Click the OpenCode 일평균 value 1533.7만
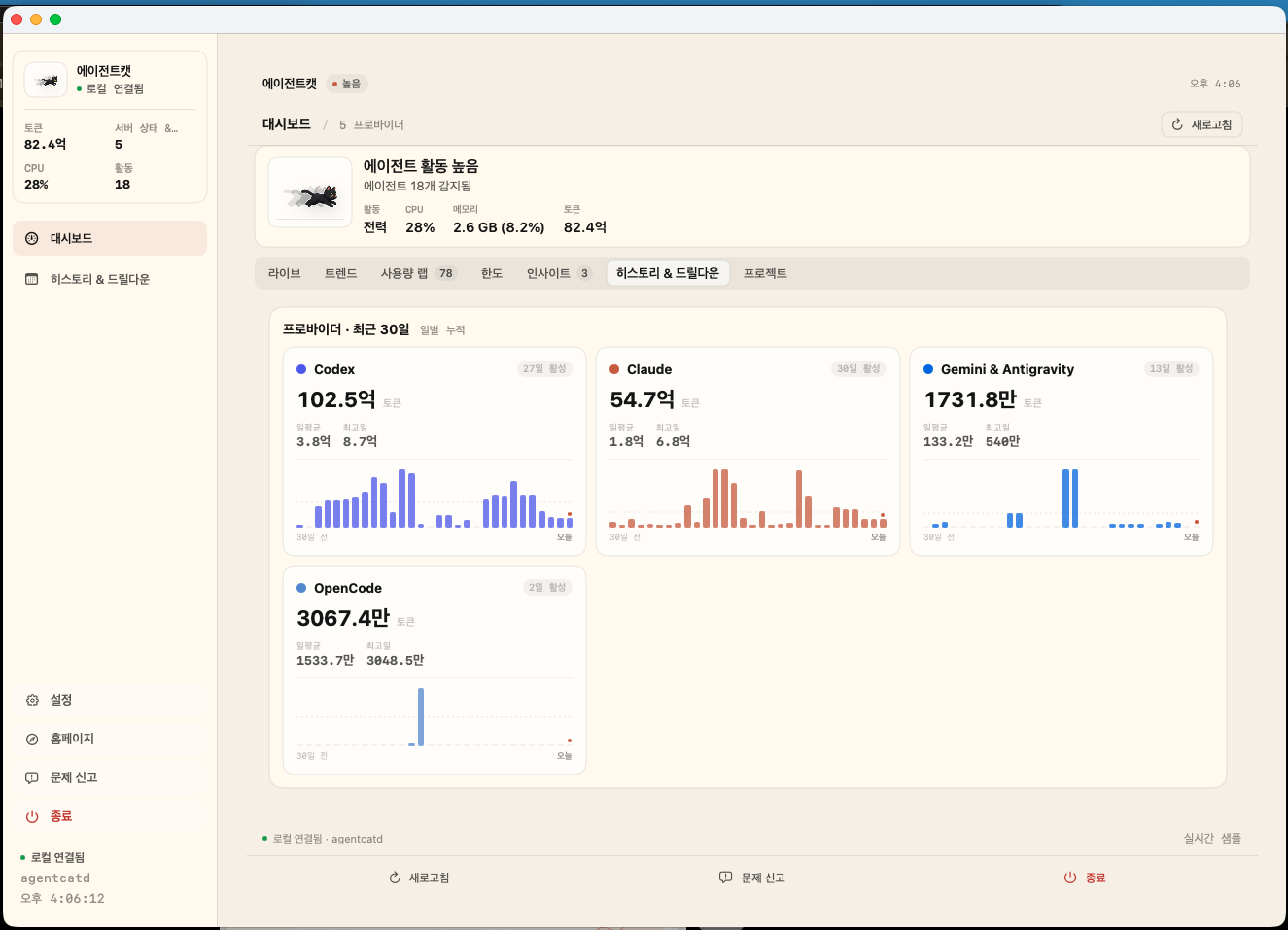Image resolution: width=1288 pixels, height=930 pixels. (x=325, y=660)
